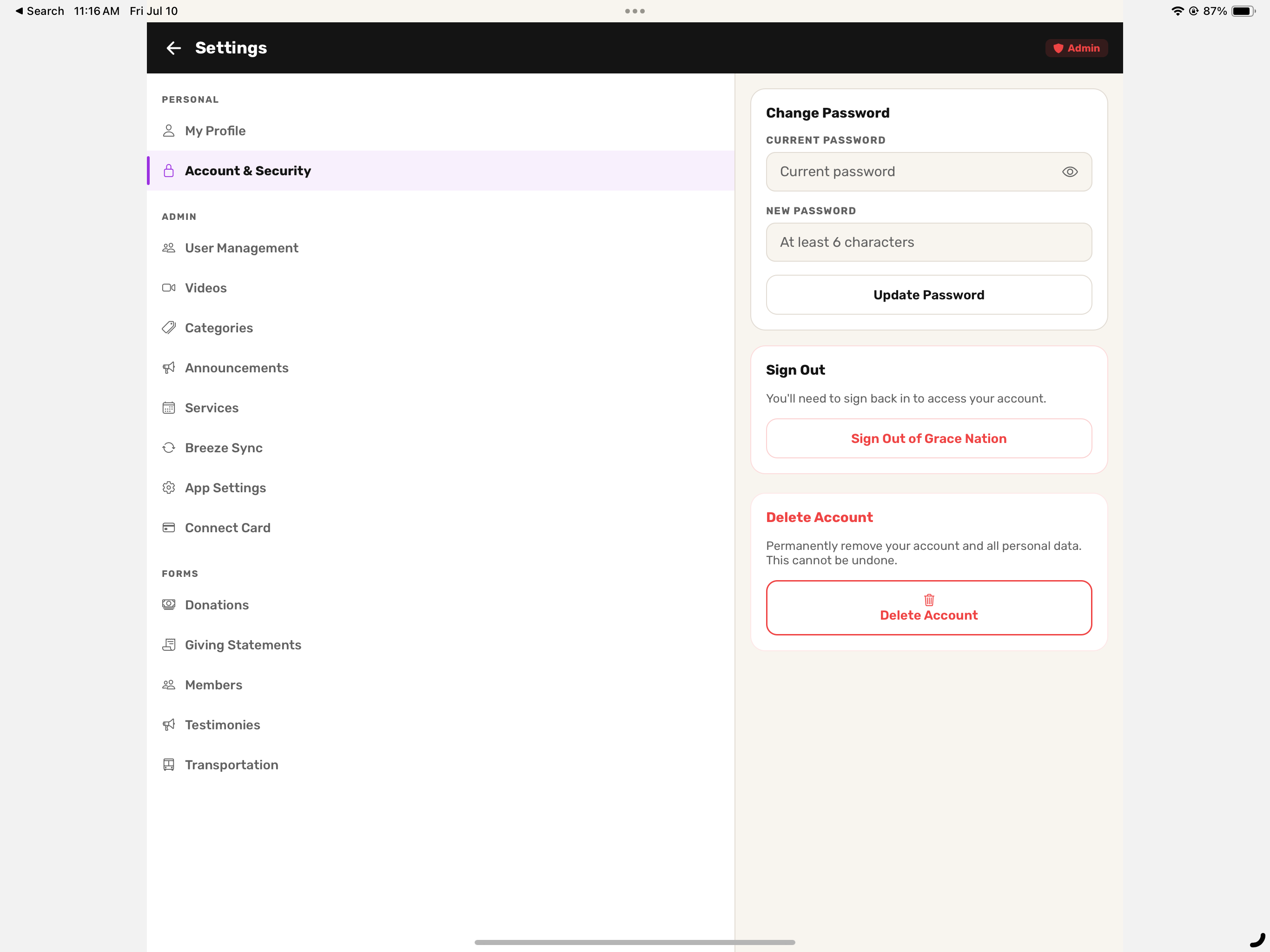Click the Members people icon

coord(168,685)
